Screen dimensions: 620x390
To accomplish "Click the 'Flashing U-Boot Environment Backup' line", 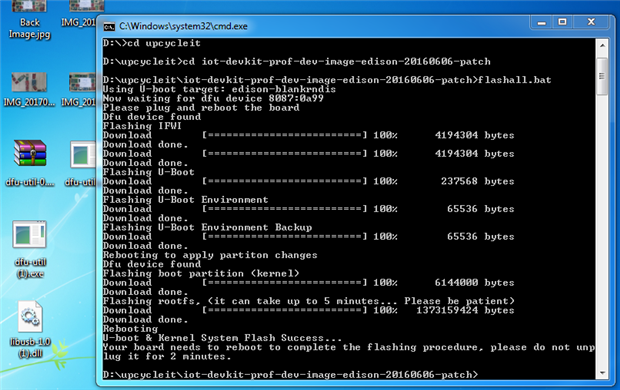I will 207,227.
